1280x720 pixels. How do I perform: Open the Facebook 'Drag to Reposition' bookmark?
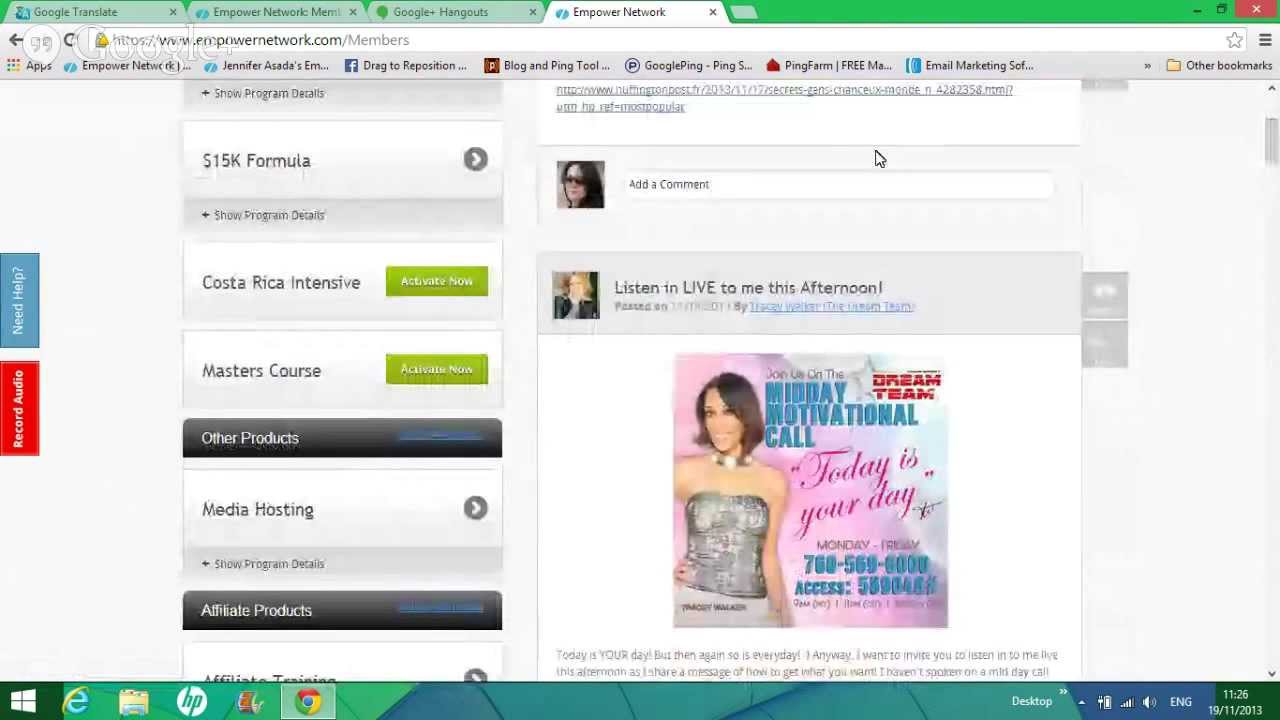click(x=405, y=66)
